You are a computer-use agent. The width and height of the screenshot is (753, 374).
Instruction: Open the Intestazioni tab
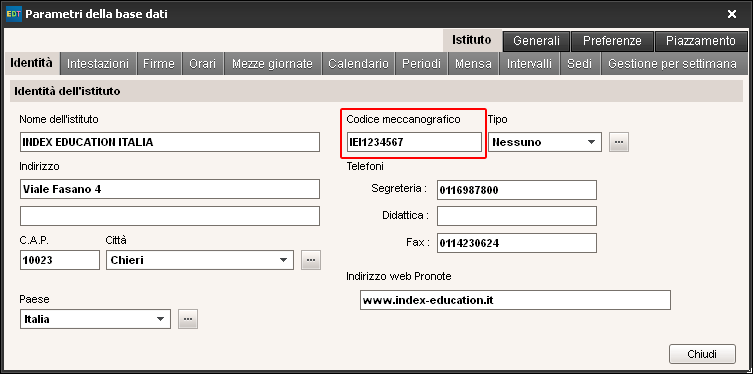point(98,64)
